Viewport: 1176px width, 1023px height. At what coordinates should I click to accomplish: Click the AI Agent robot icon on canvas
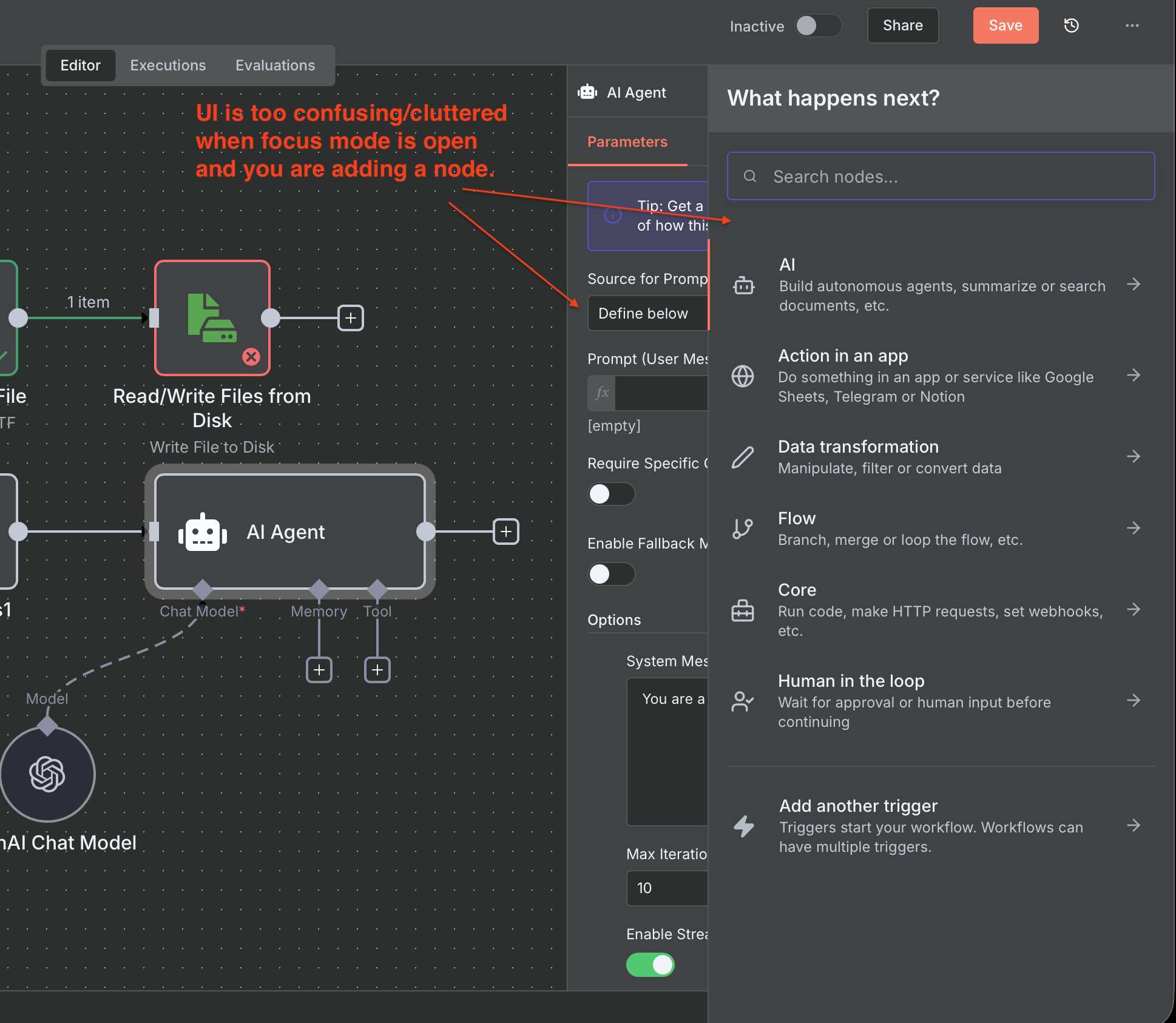[203, 532]
